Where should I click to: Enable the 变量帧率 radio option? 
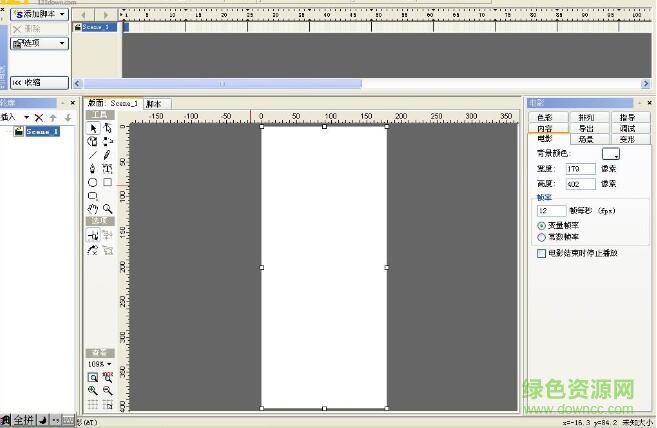tap(542, 226)
